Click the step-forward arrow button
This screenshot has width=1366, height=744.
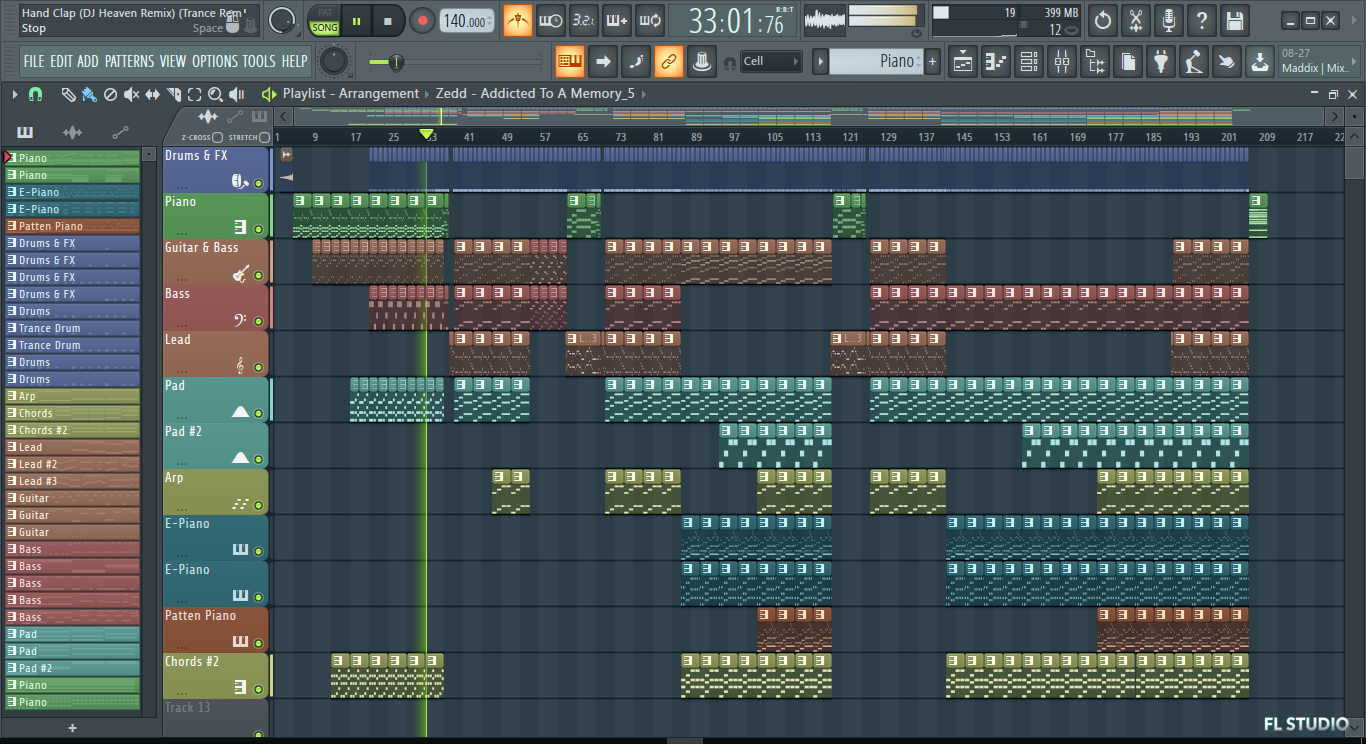coord(602,61)
